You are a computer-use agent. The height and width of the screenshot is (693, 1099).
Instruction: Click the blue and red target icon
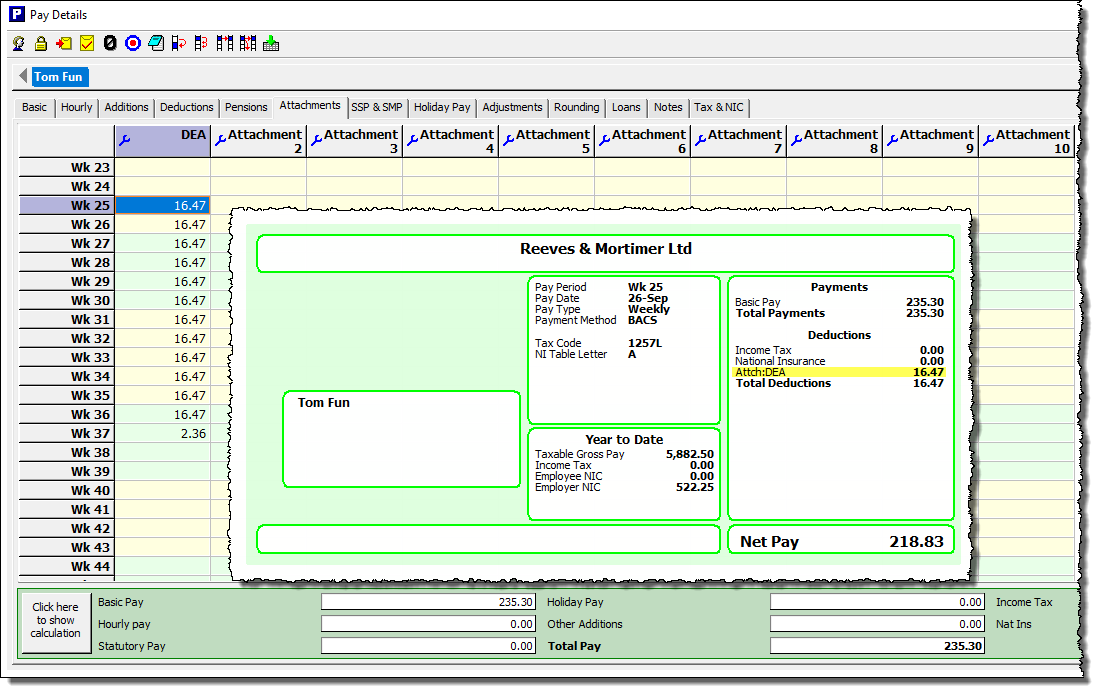click(x=133, y=43)
